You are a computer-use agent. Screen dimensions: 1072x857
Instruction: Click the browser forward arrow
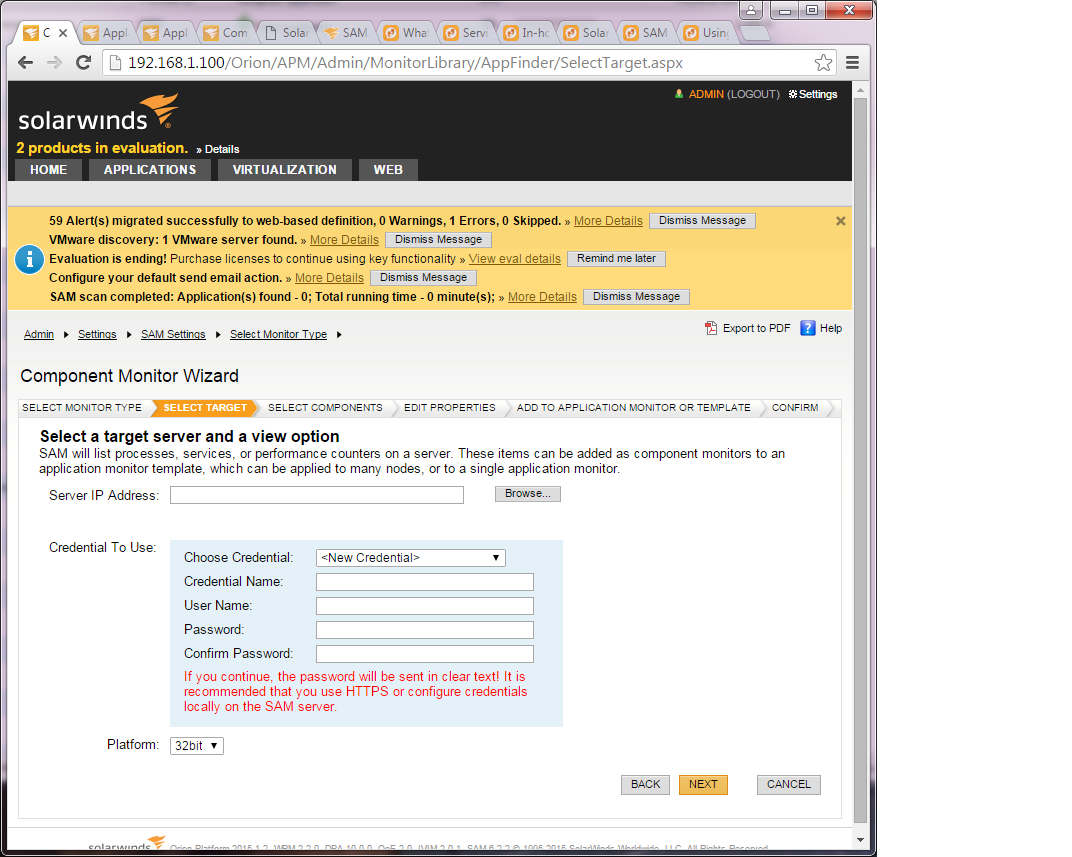point(54,63)
